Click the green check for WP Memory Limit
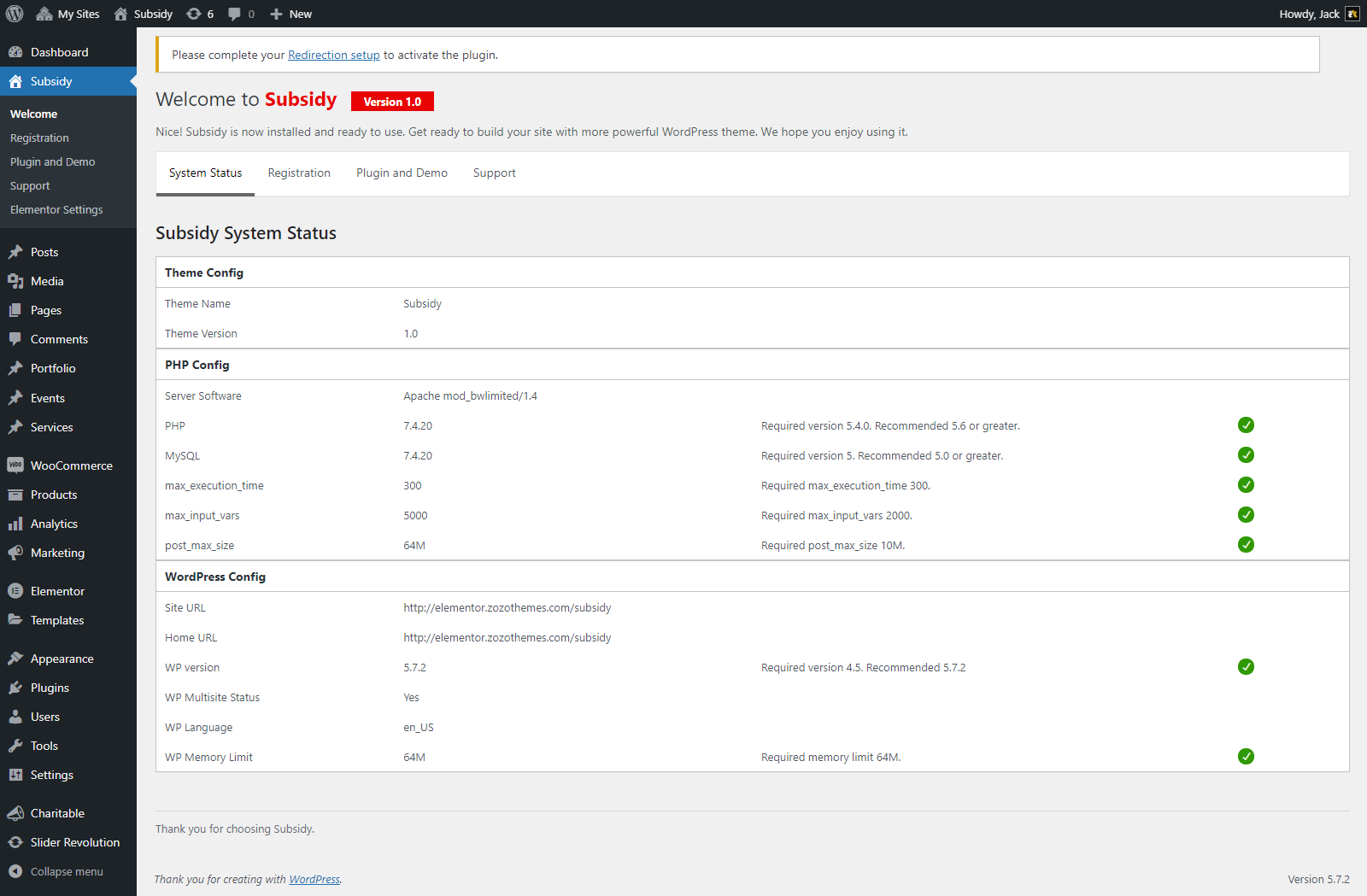The width and height of the screenshot is (1367, 896). click(x=1246, y=757)
